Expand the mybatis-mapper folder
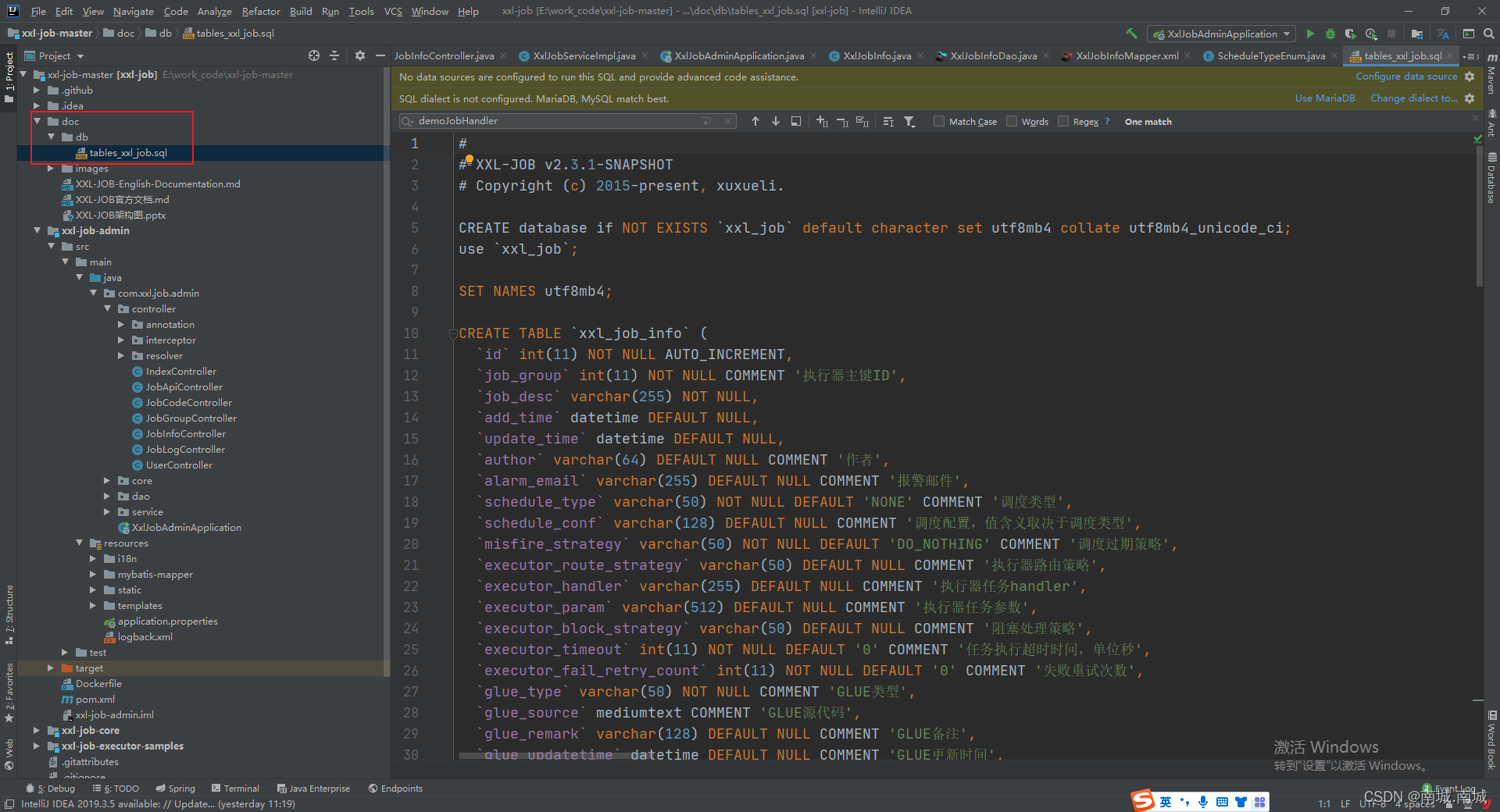This screenshot has width=1500, height=812. 93,574
